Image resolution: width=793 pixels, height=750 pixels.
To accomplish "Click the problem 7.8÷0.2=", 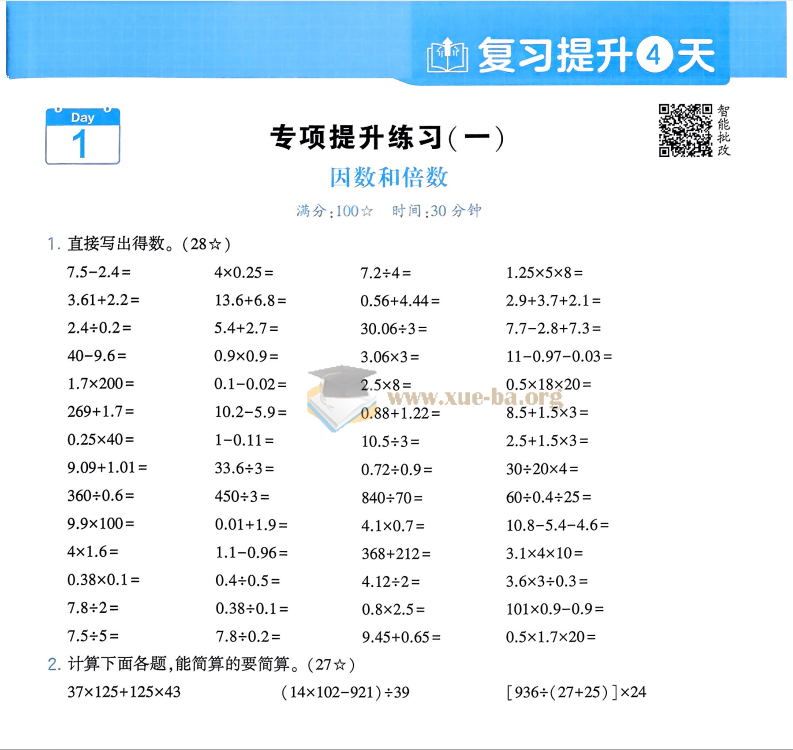I will pos(247,636).
